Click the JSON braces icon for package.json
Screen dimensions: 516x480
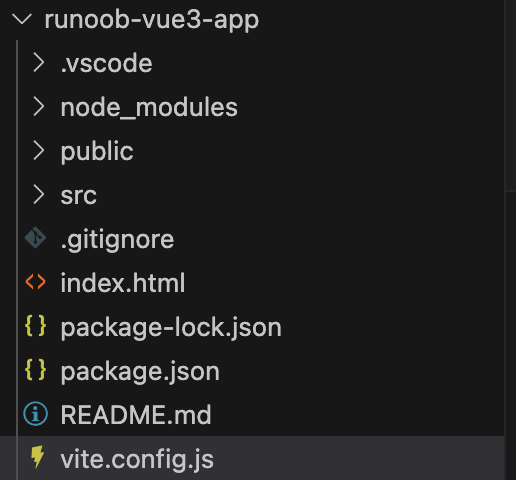[x=35, y=370]
